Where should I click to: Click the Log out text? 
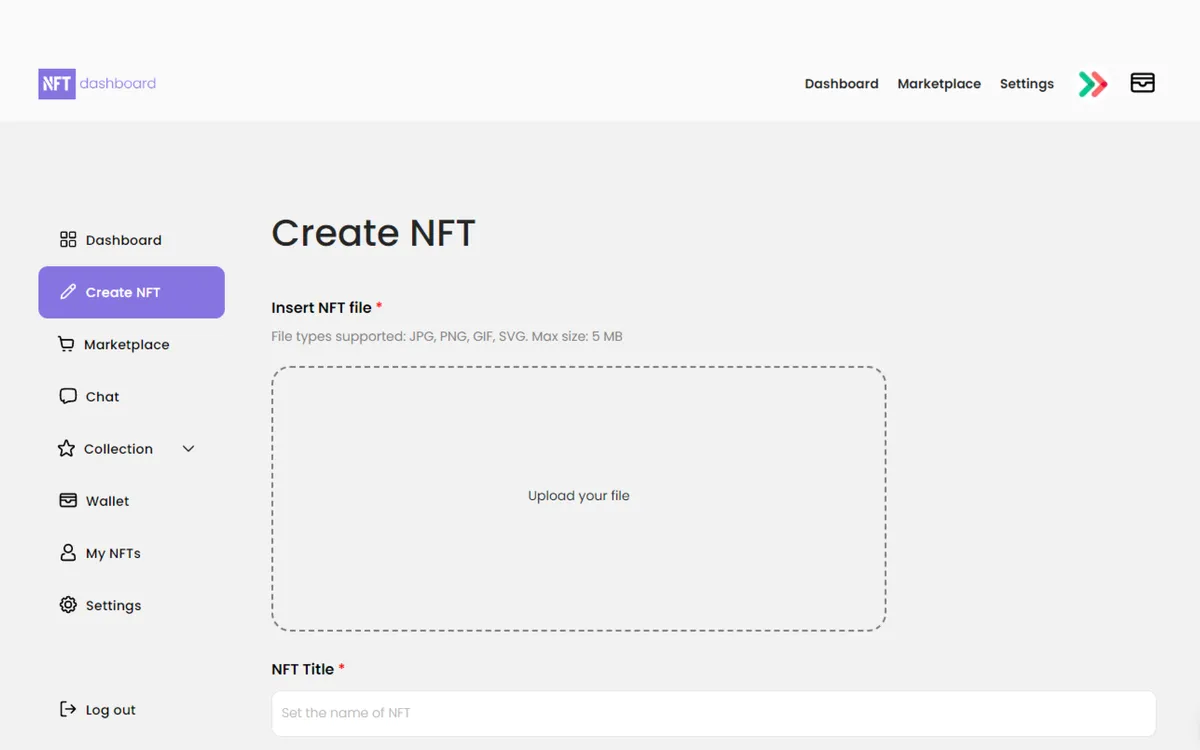tap(111, 710)
